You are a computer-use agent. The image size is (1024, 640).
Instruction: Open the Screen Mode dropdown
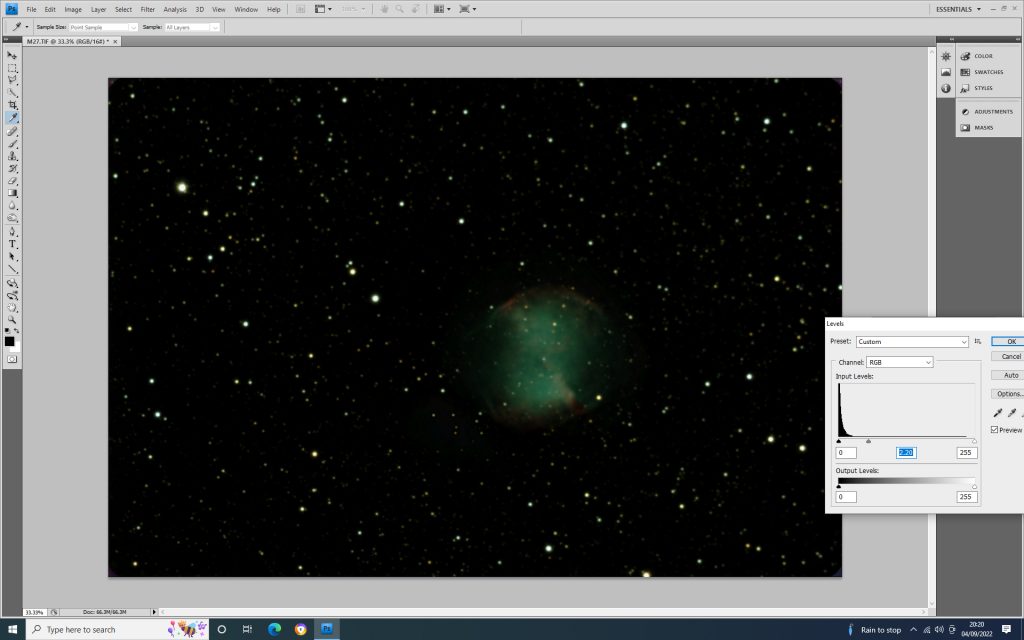point(468,9)
